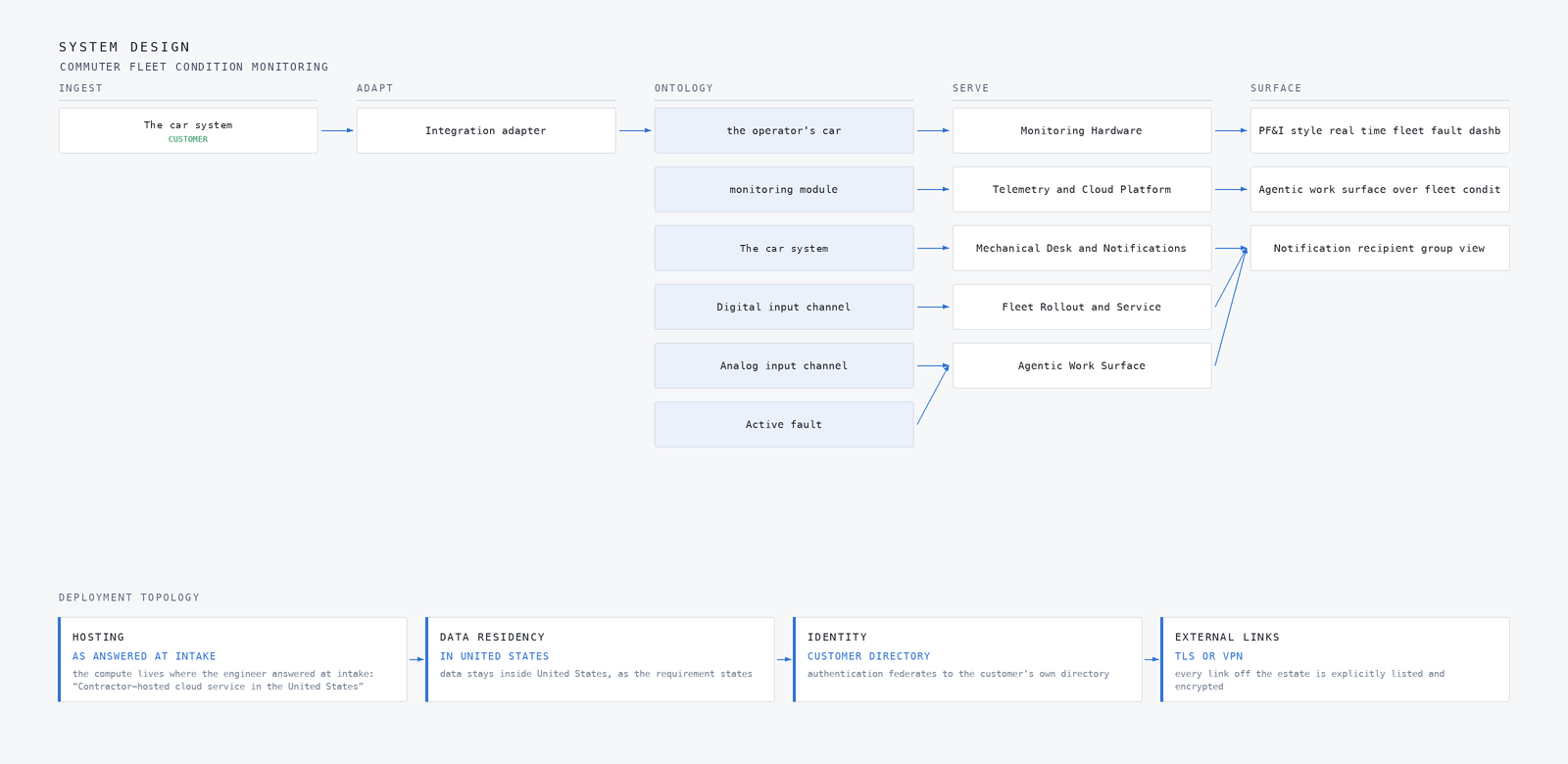Click the "ONTOLOGY" column heading
The image size is (1568, 764).
point(684,88)
